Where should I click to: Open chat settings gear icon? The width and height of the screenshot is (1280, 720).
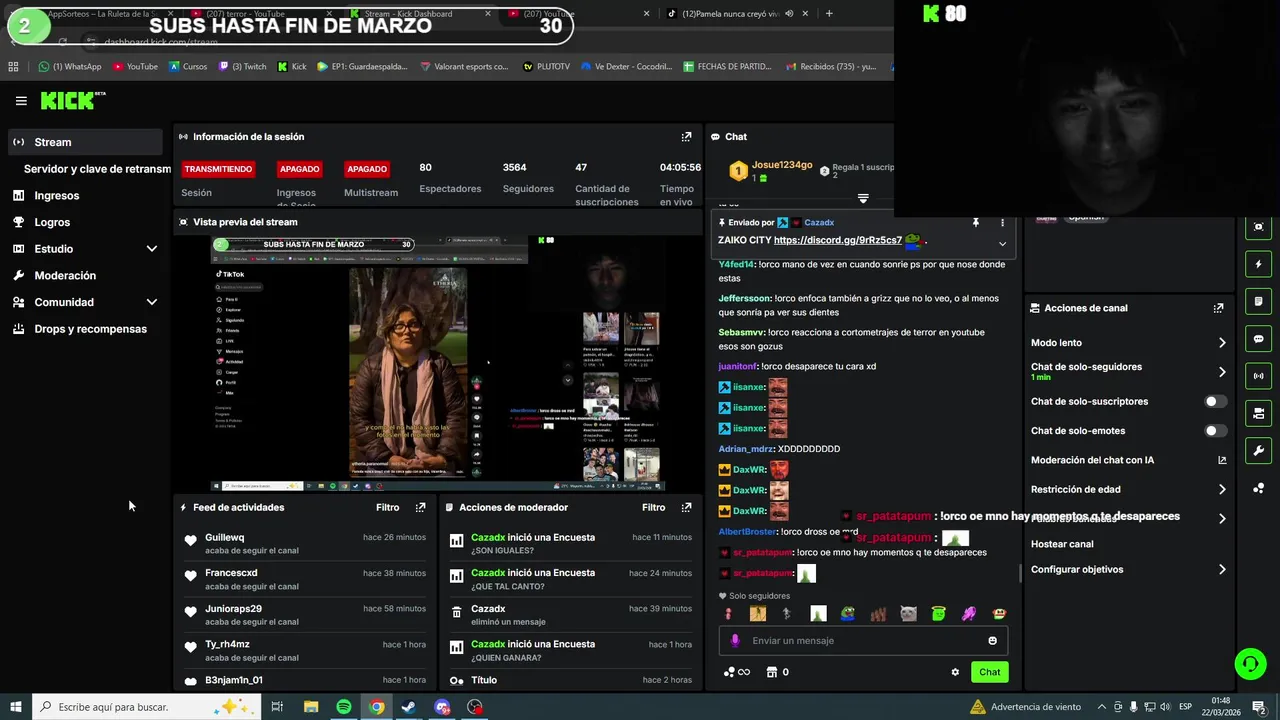[955, 672]
